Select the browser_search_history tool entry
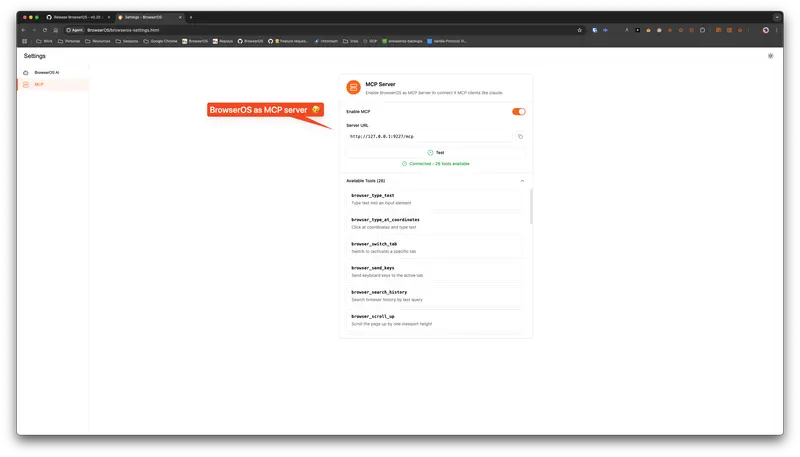The width and height of the screenshot is (800, 457). (436, 296)
